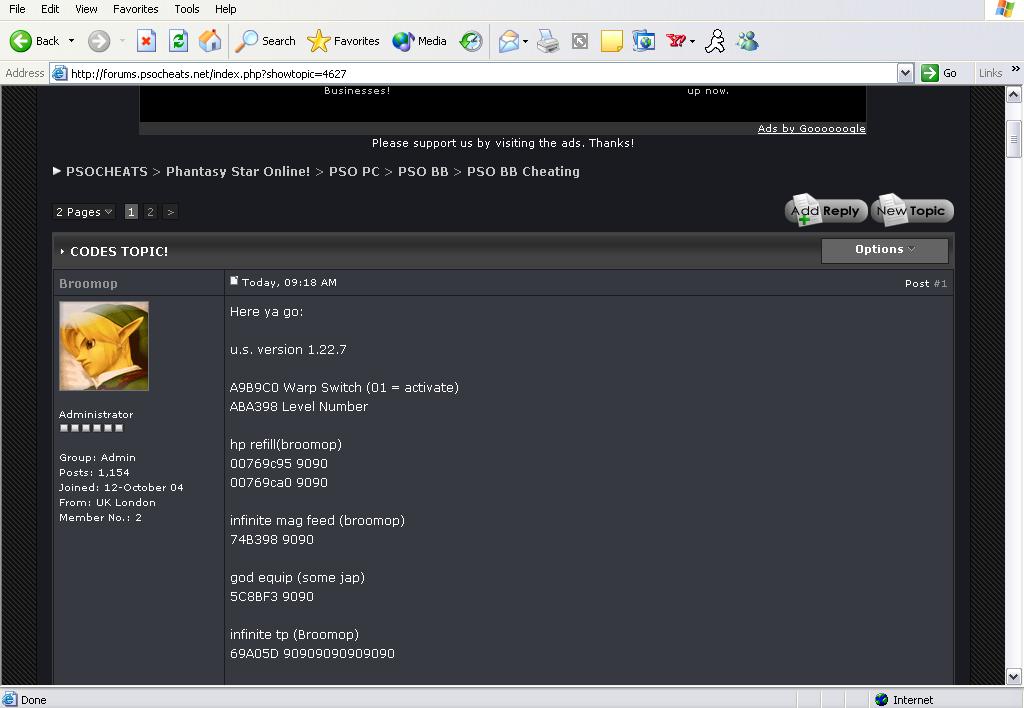Refresh the page with the green arrows icon
The image size is (1024, 708).
(178, 41)
